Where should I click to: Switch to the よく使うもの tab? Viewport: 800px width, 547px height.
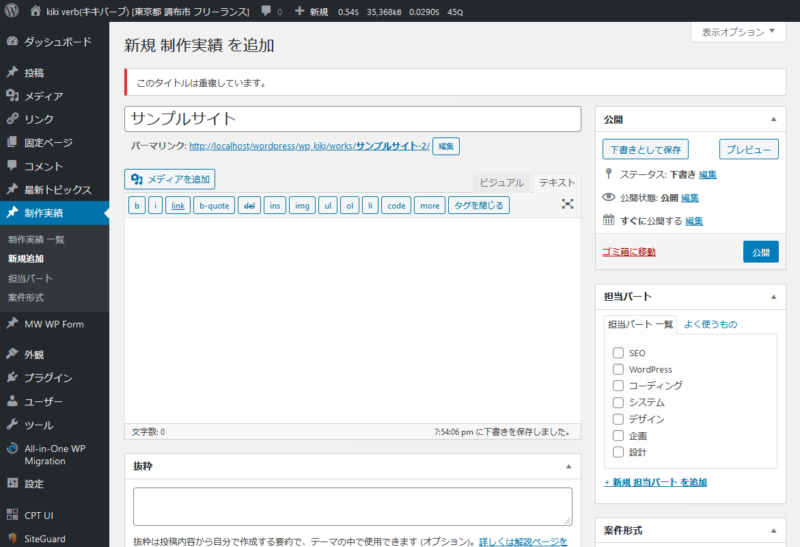pyautogui.click(x=710, y=324)
